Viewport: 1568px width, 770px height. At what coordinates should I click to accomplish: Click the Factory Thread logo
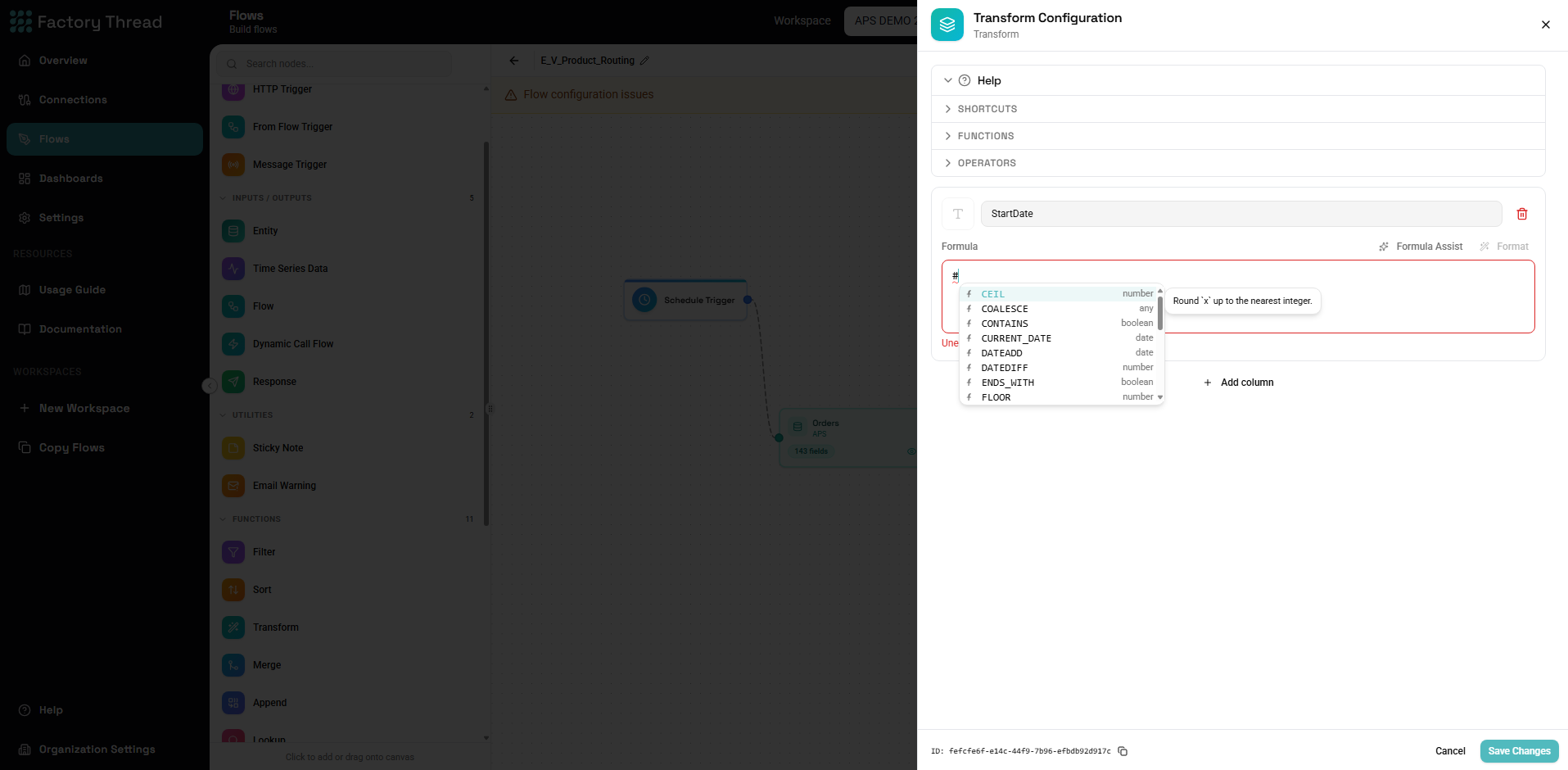(x=86, y=22)
